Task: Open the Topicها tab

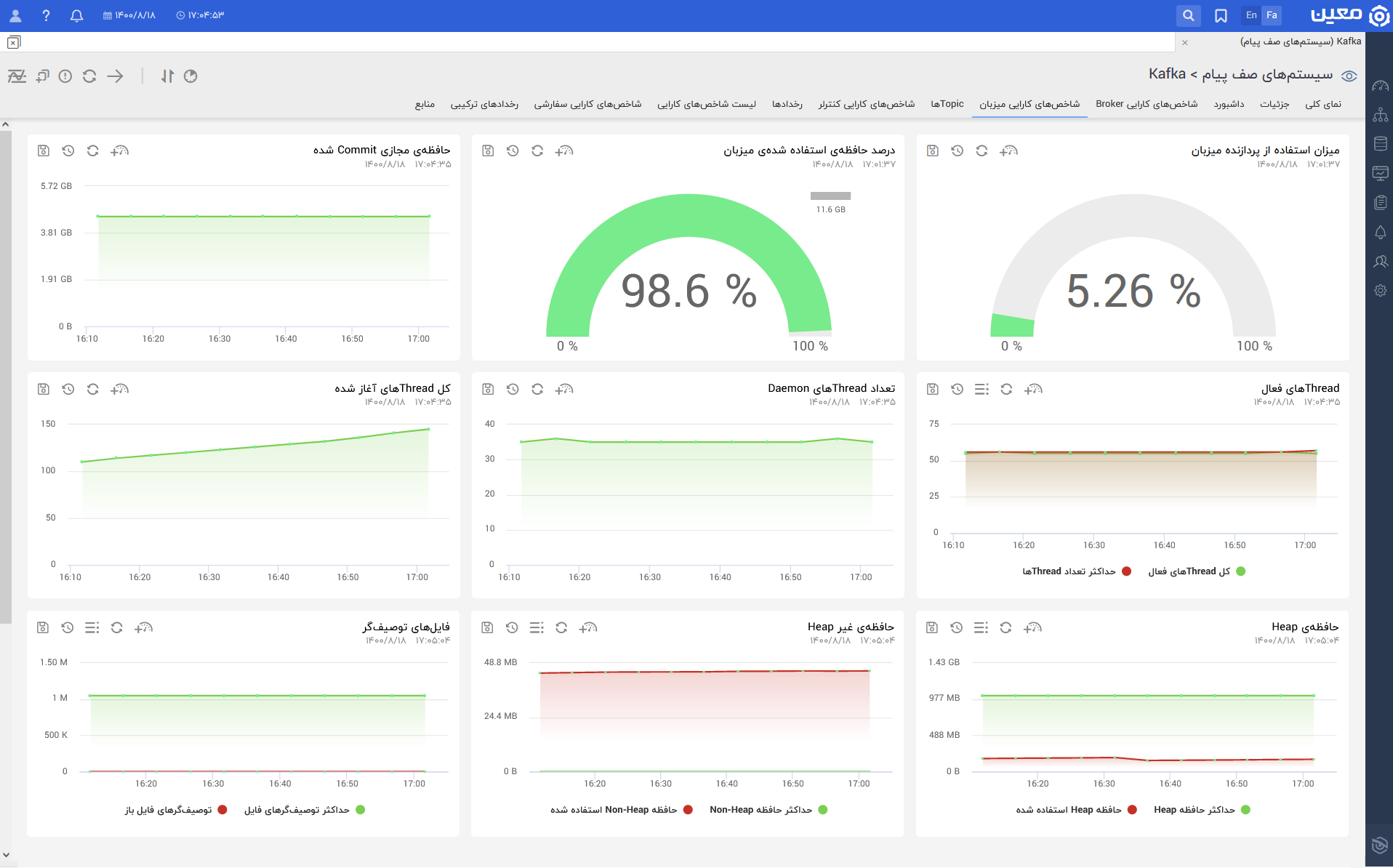Action: coord(947,104)
